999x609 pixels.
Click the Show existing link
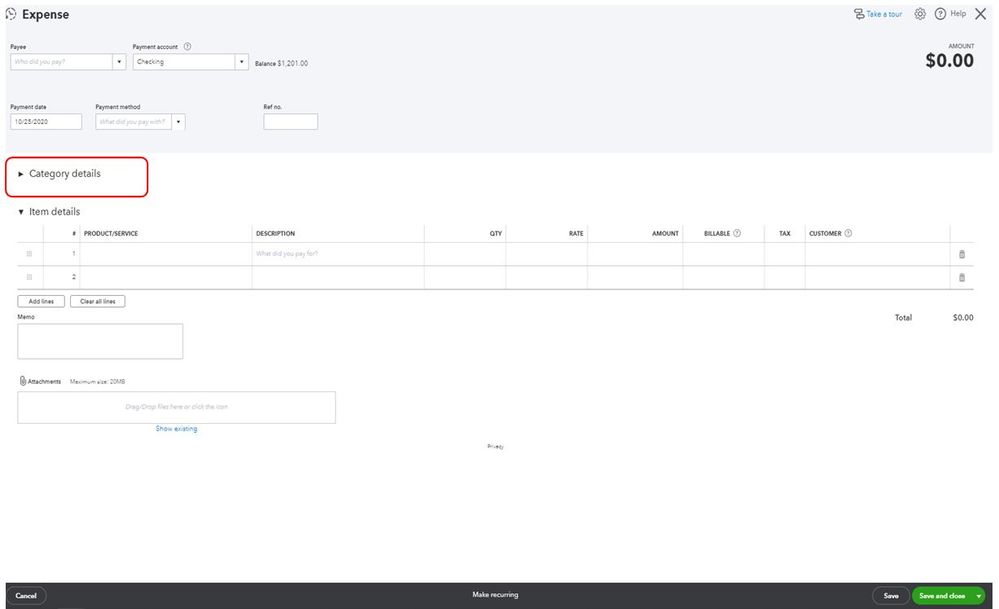tap(176, 429)
